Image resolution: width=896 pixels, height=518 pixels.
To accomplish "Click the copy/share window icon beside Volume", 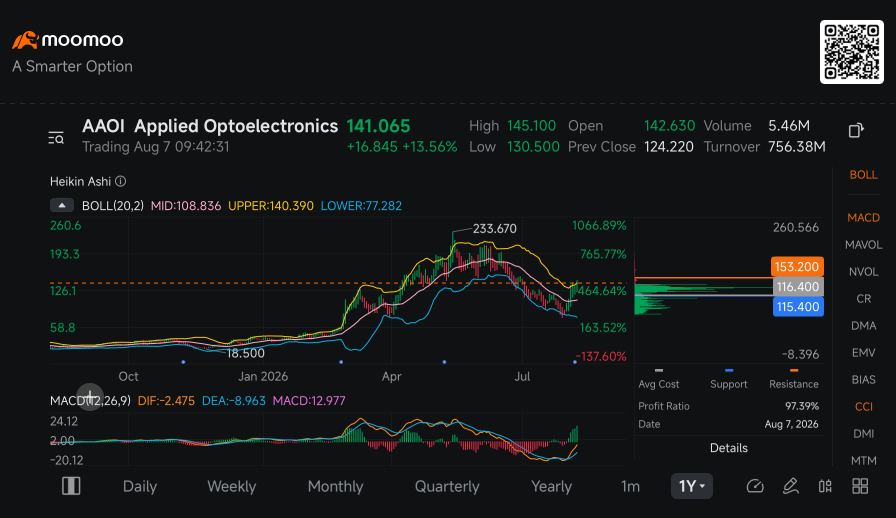I will click(x=855, y=130).
